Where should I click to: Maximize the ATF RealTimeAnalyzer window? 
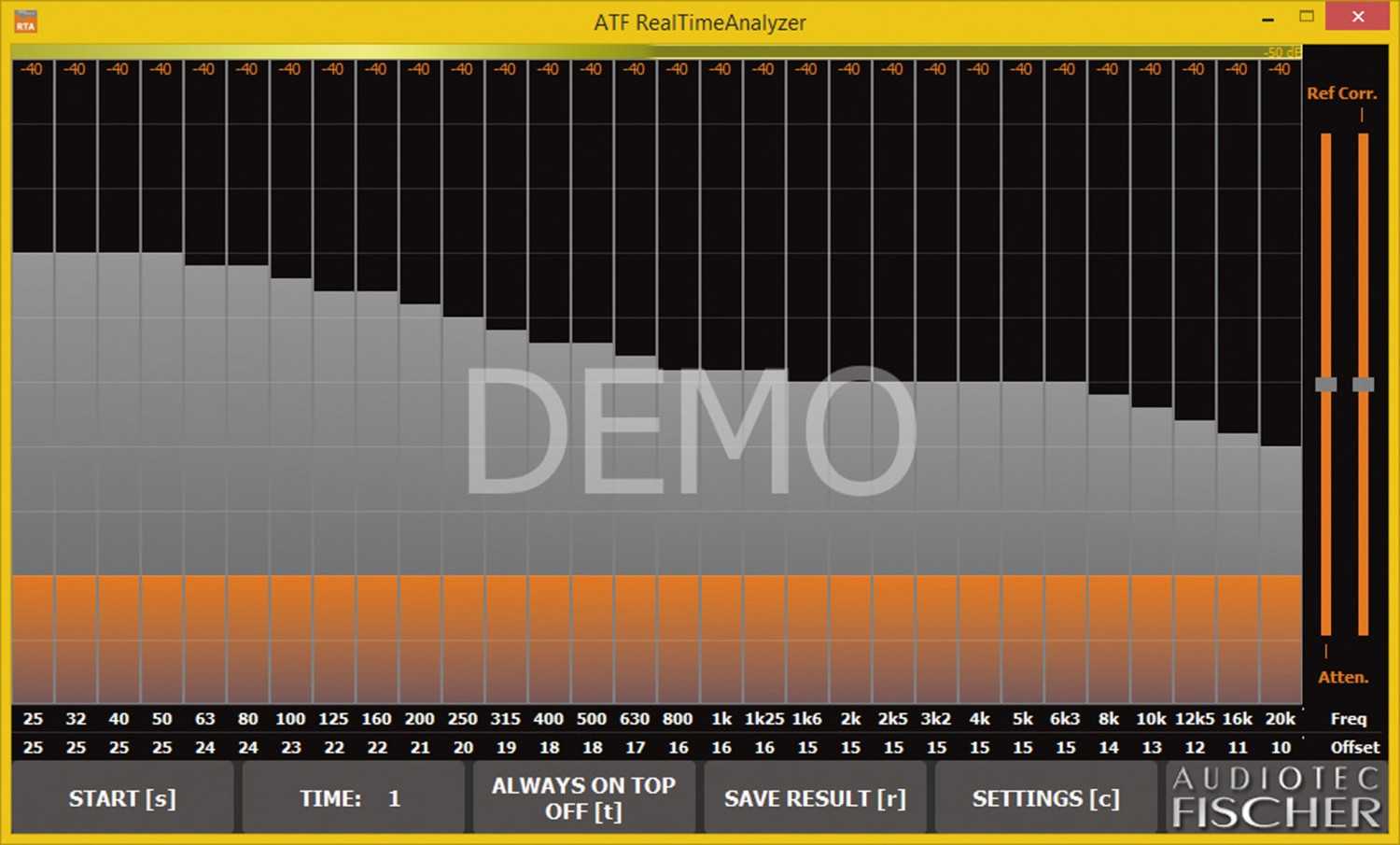(1307, 17)
